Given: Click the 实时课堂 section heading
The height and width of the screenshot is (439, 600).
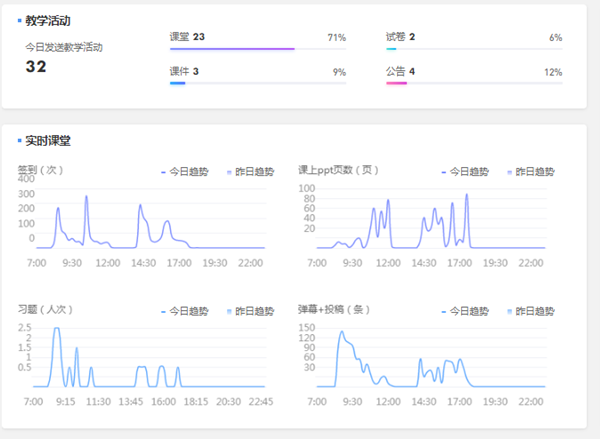Looking at the screenshot, I should click(x=47, y=141).
